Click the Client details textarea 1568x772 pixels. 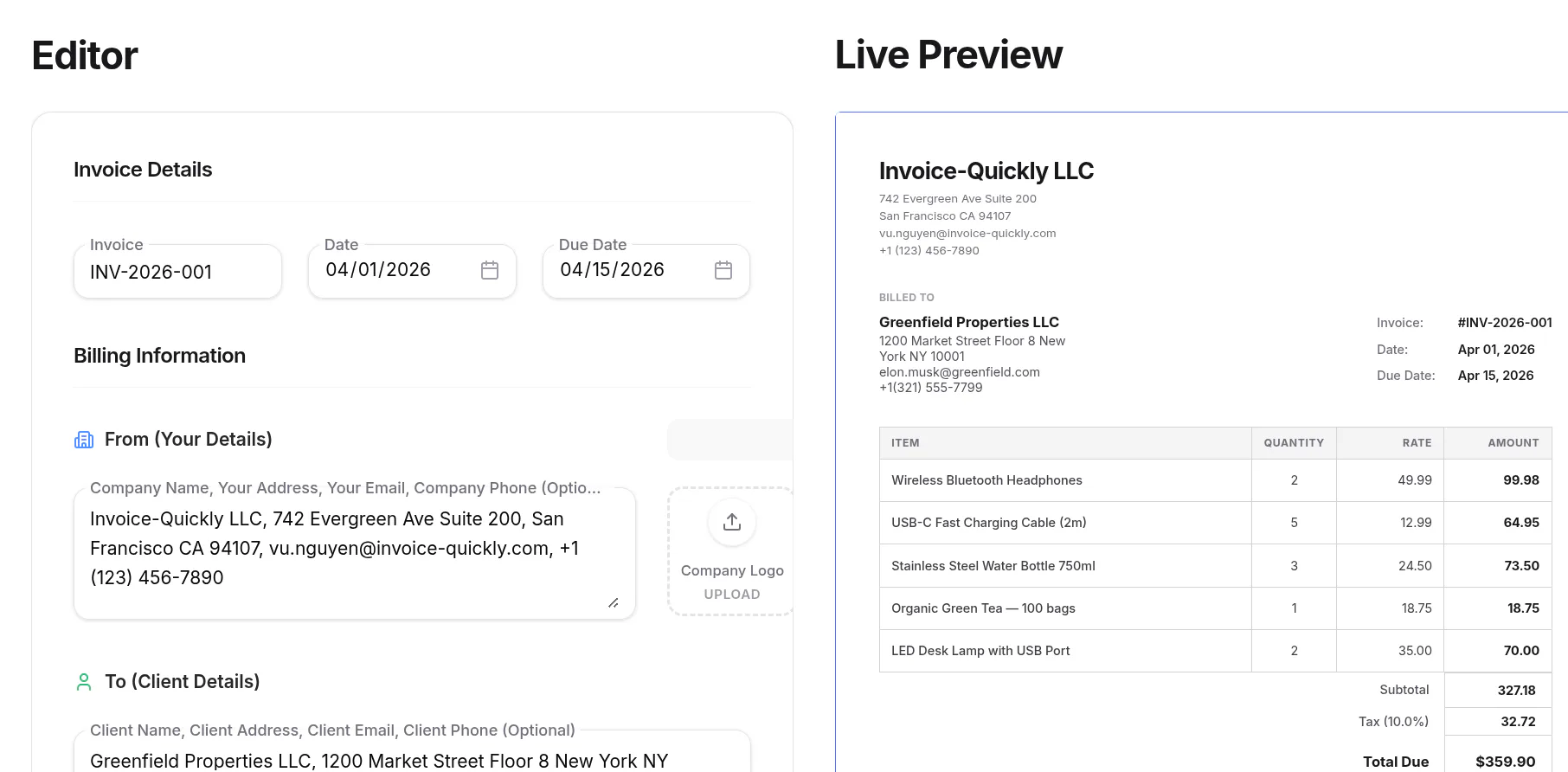pos(412,751)
